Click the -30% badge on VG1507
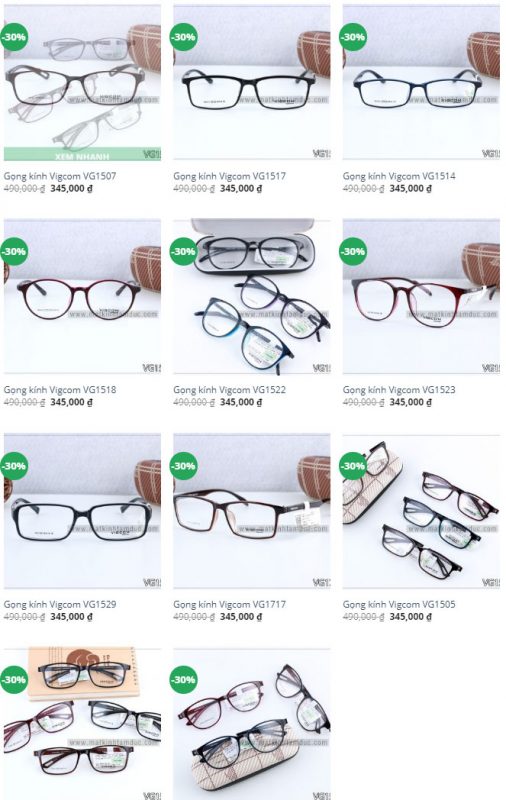 [x=13, y=37]
